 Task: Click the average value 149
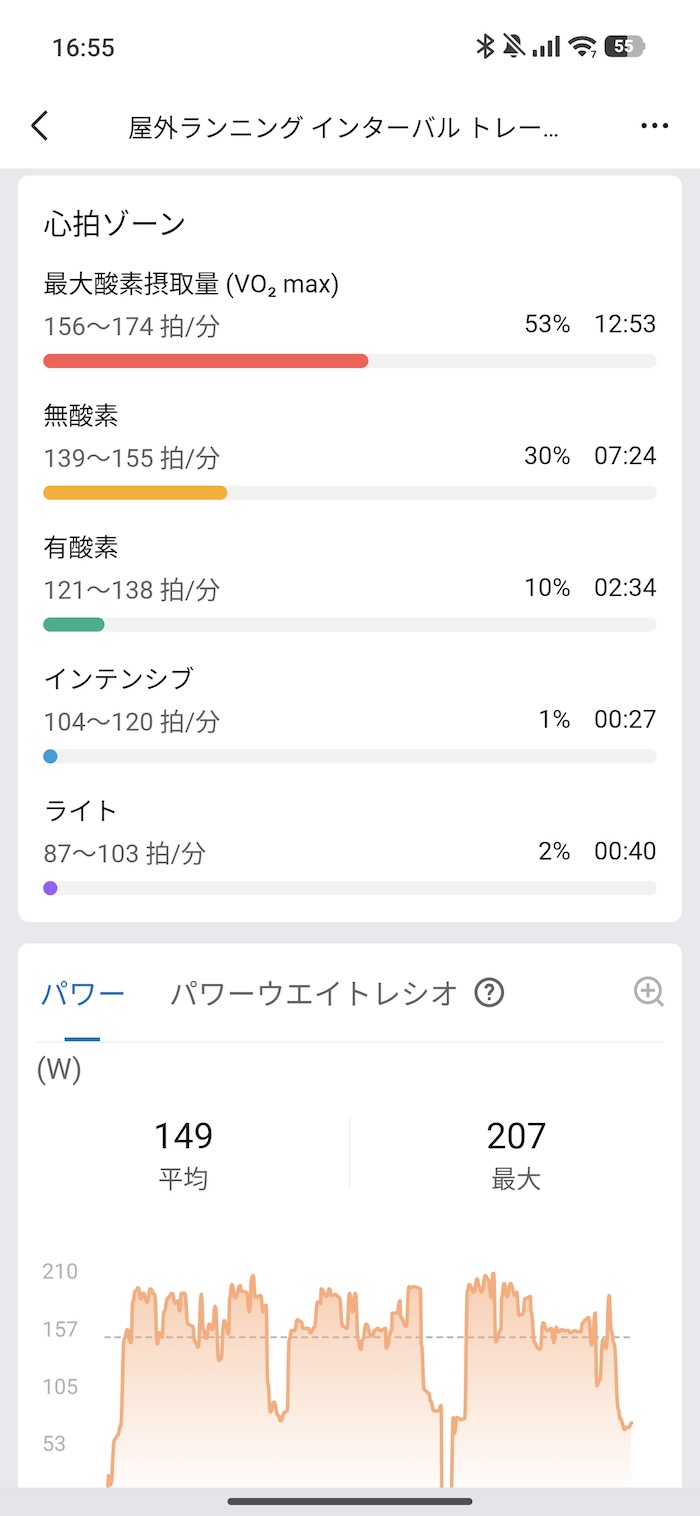click(x=184, y=1135)
